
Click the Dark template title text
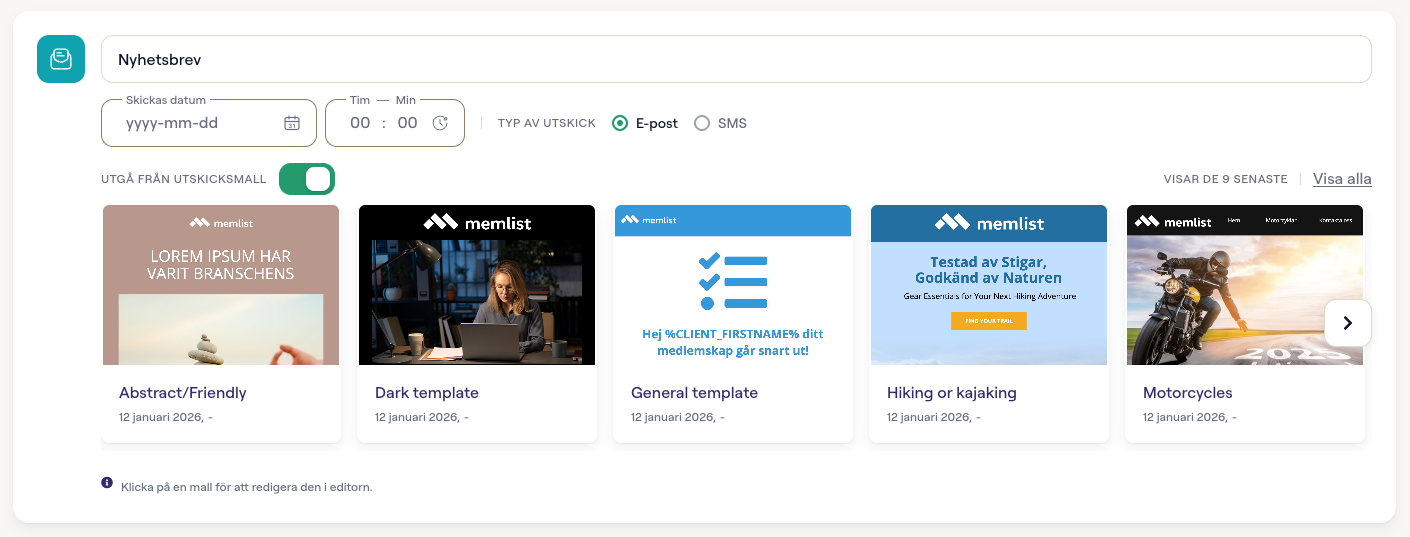click(x=427, y=393)
